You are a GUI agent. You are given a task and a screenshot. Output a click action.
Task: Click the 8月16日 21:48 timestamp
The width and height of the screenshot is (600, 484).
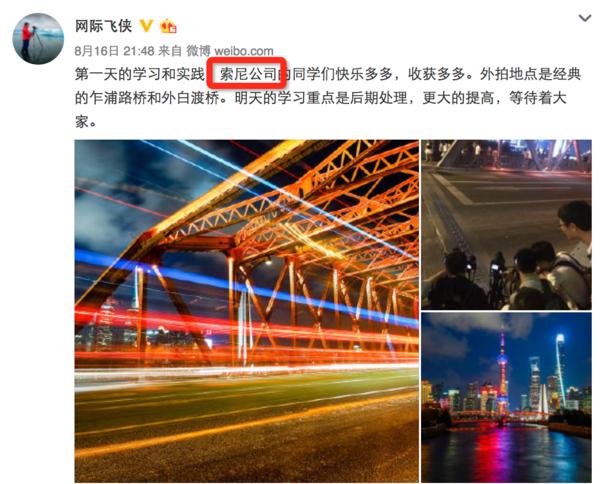point(114,51)
